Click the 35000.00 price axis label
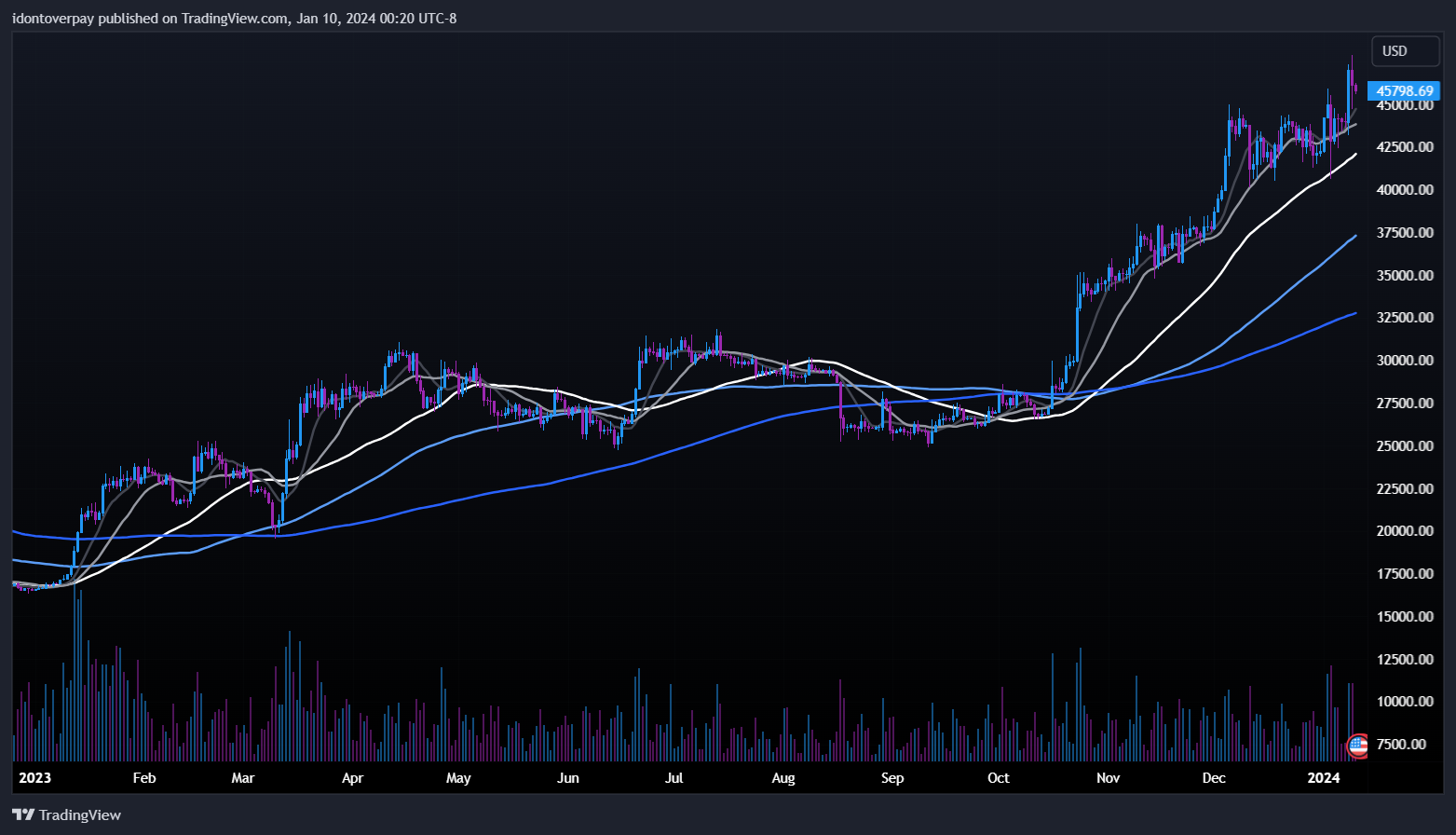The height and width of the screenshot is (835, 1456). click(x=1405, y=276)
